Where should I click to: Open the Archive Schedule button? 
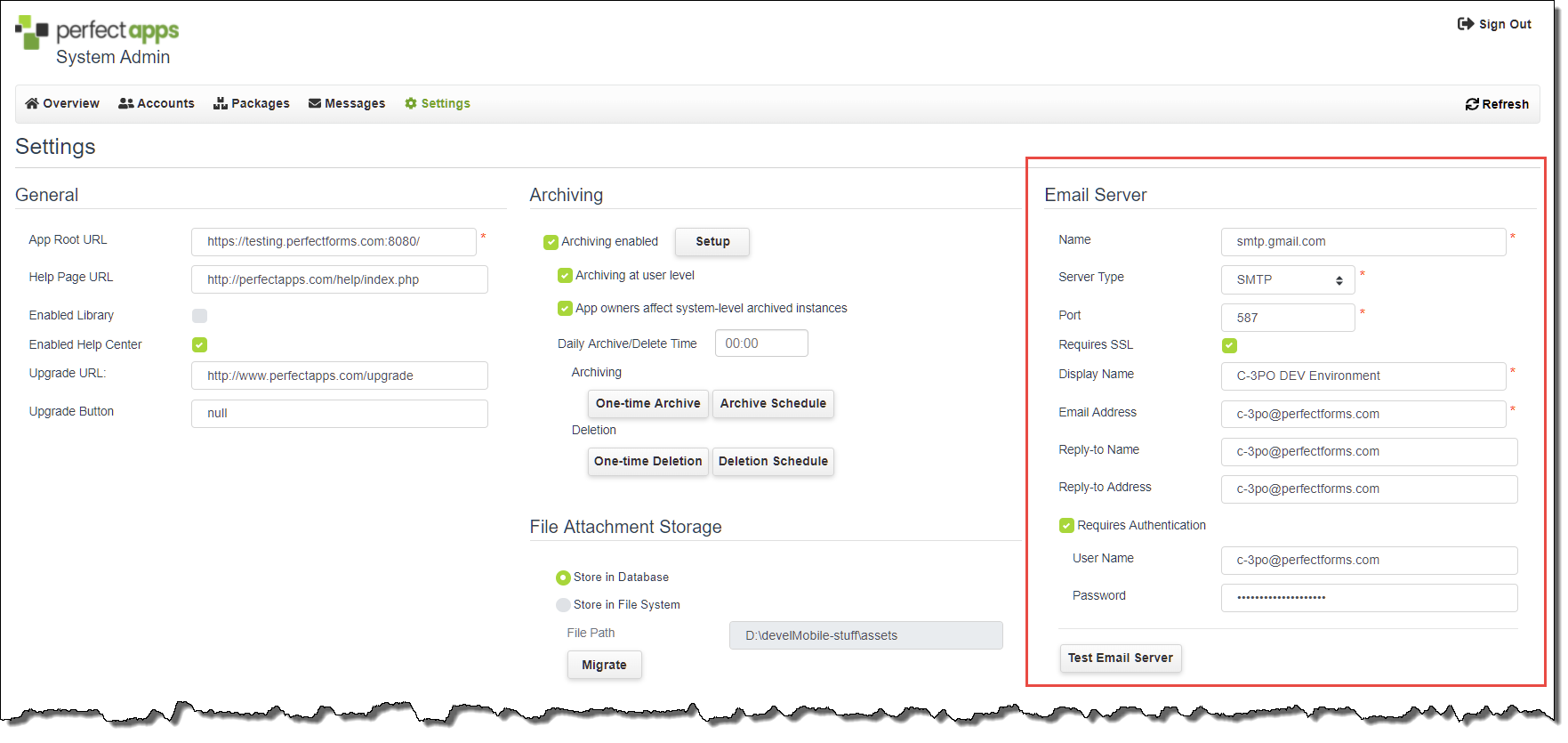coord(773,403)
